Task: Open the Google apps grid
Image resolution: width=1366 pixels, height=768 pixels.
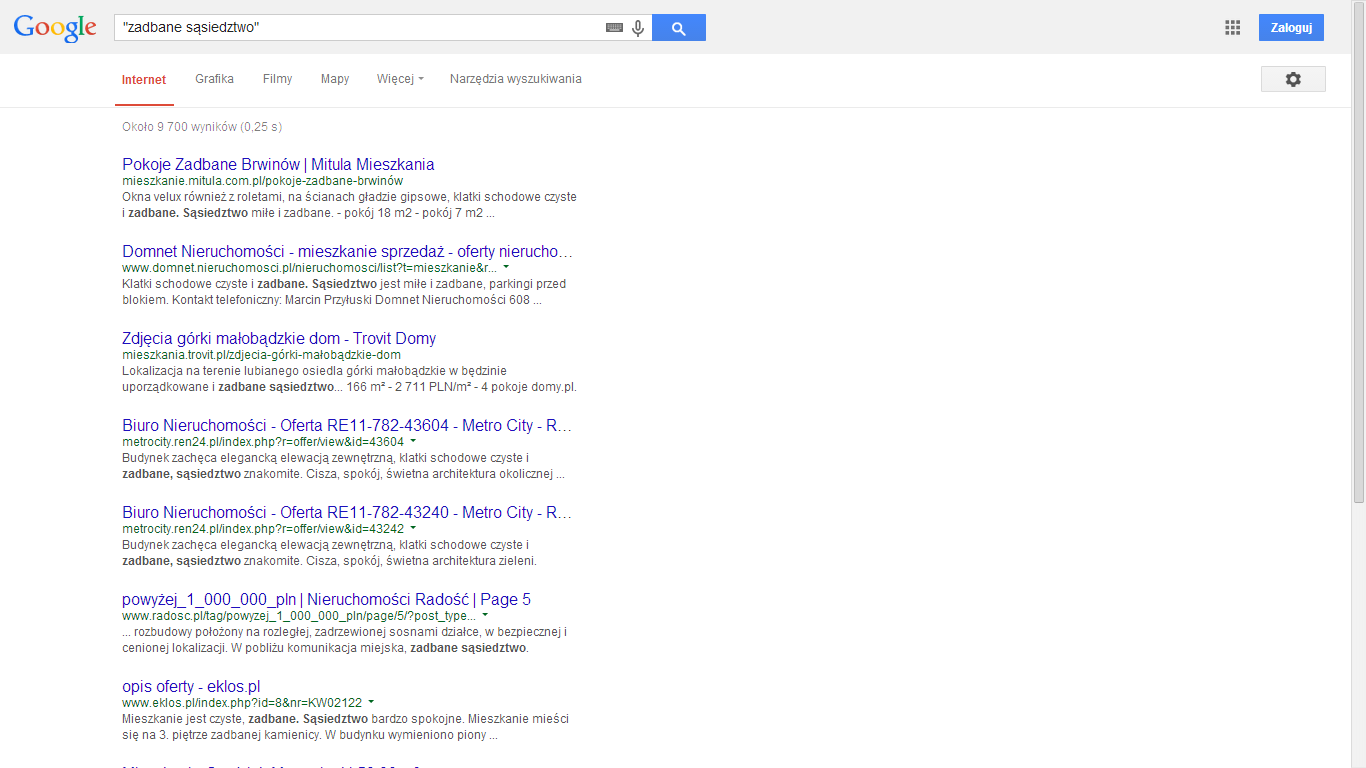Action: click(1232, 28)
